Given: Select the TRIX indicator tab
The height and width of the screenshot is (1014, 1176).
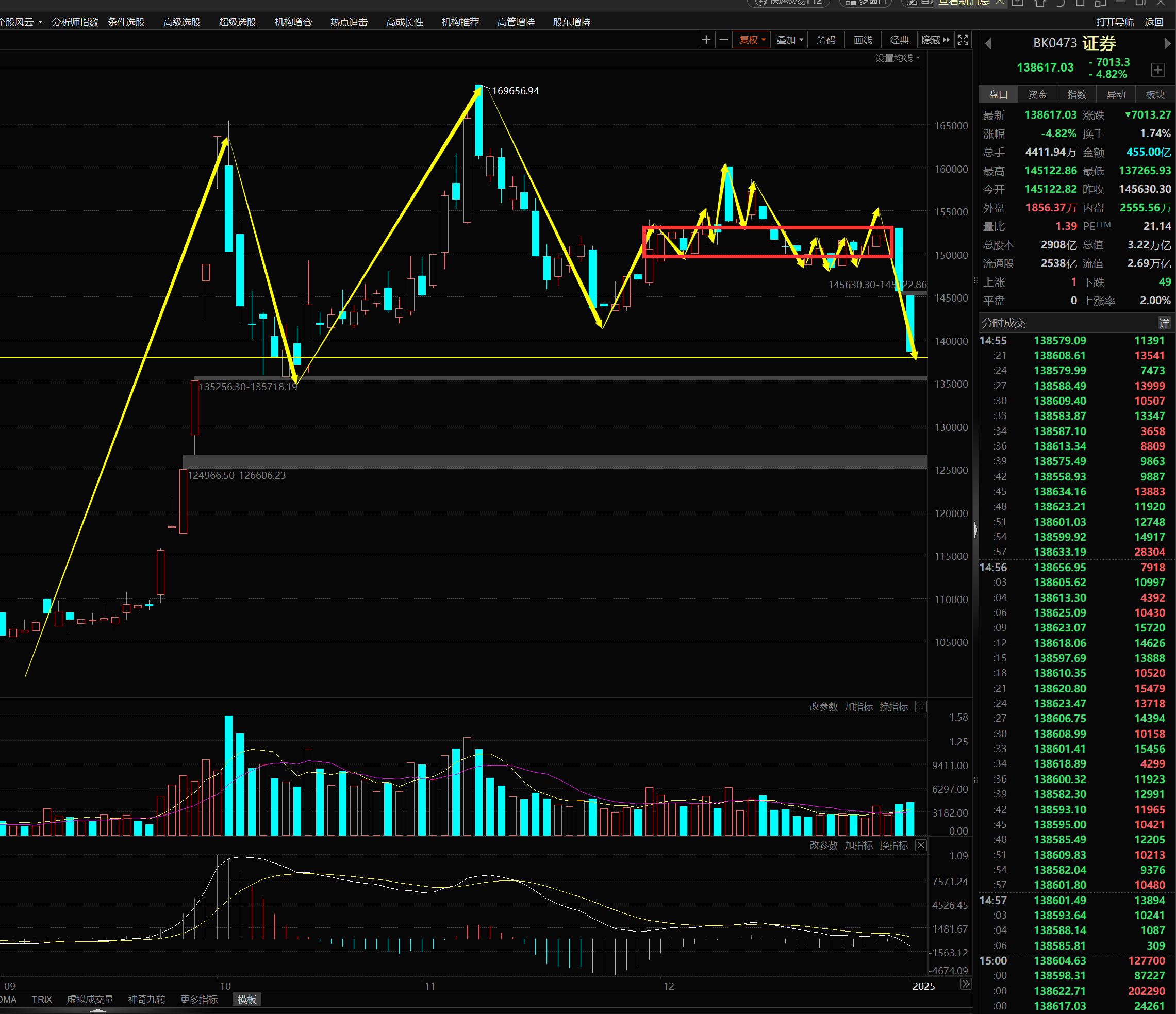Looking at the screenshot, I should [41, 999].
